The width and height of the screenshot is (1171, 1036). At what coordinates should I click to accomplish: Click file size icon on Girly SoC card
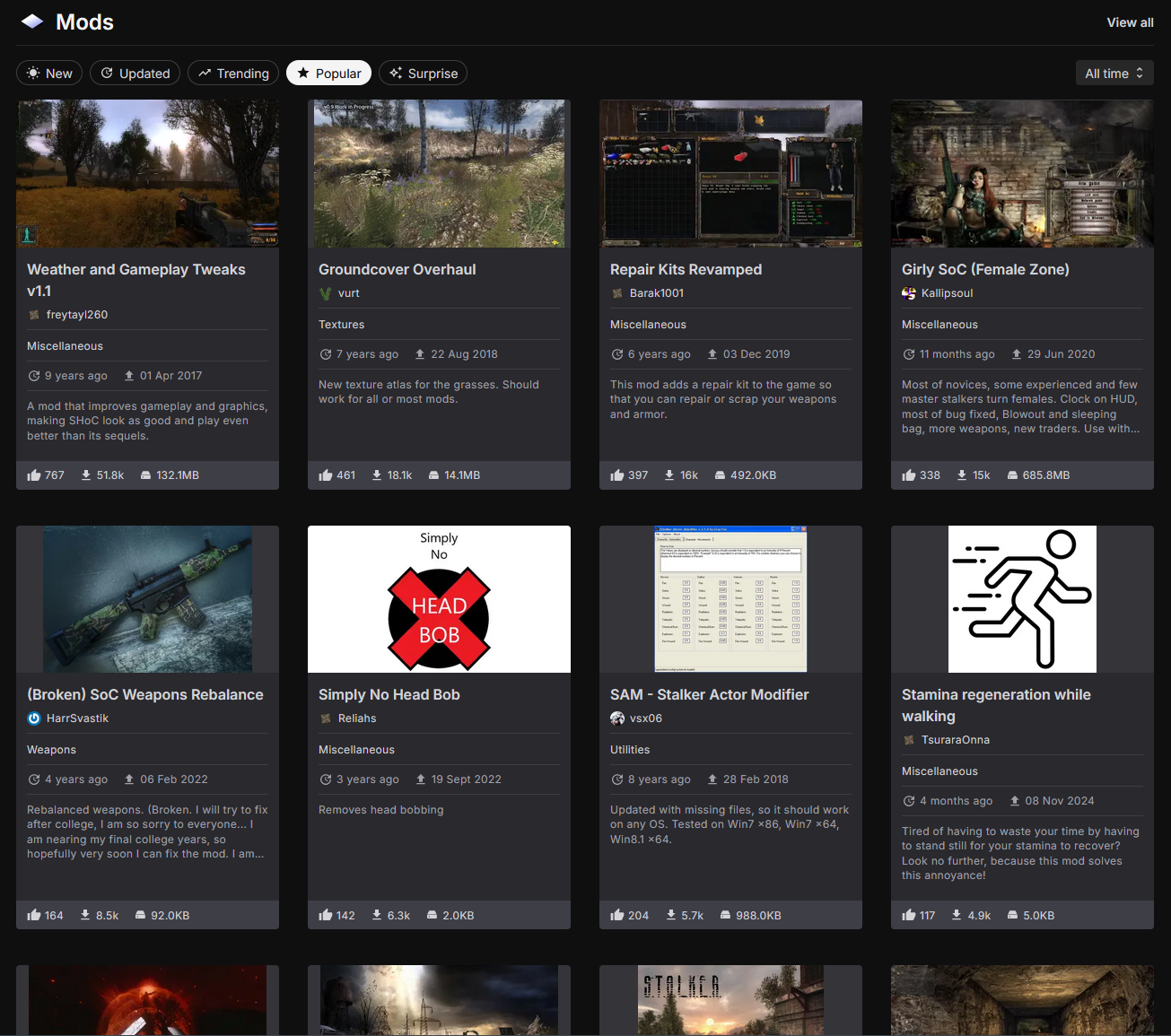coord(1012,475)
